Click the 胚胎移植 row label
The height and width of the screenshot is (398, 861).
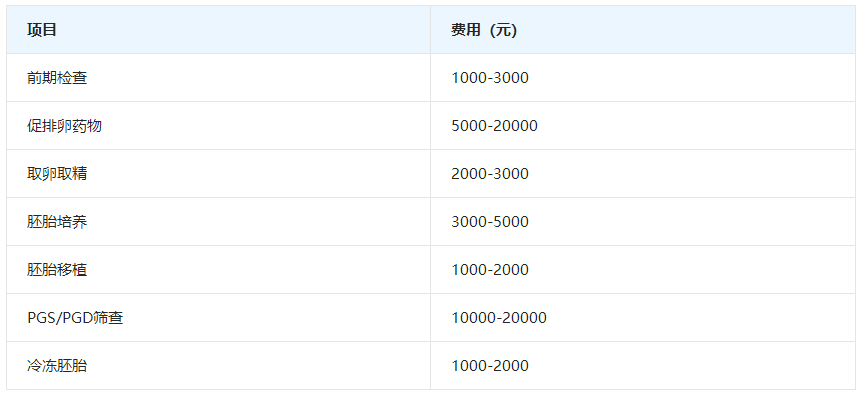coord(57,270)
